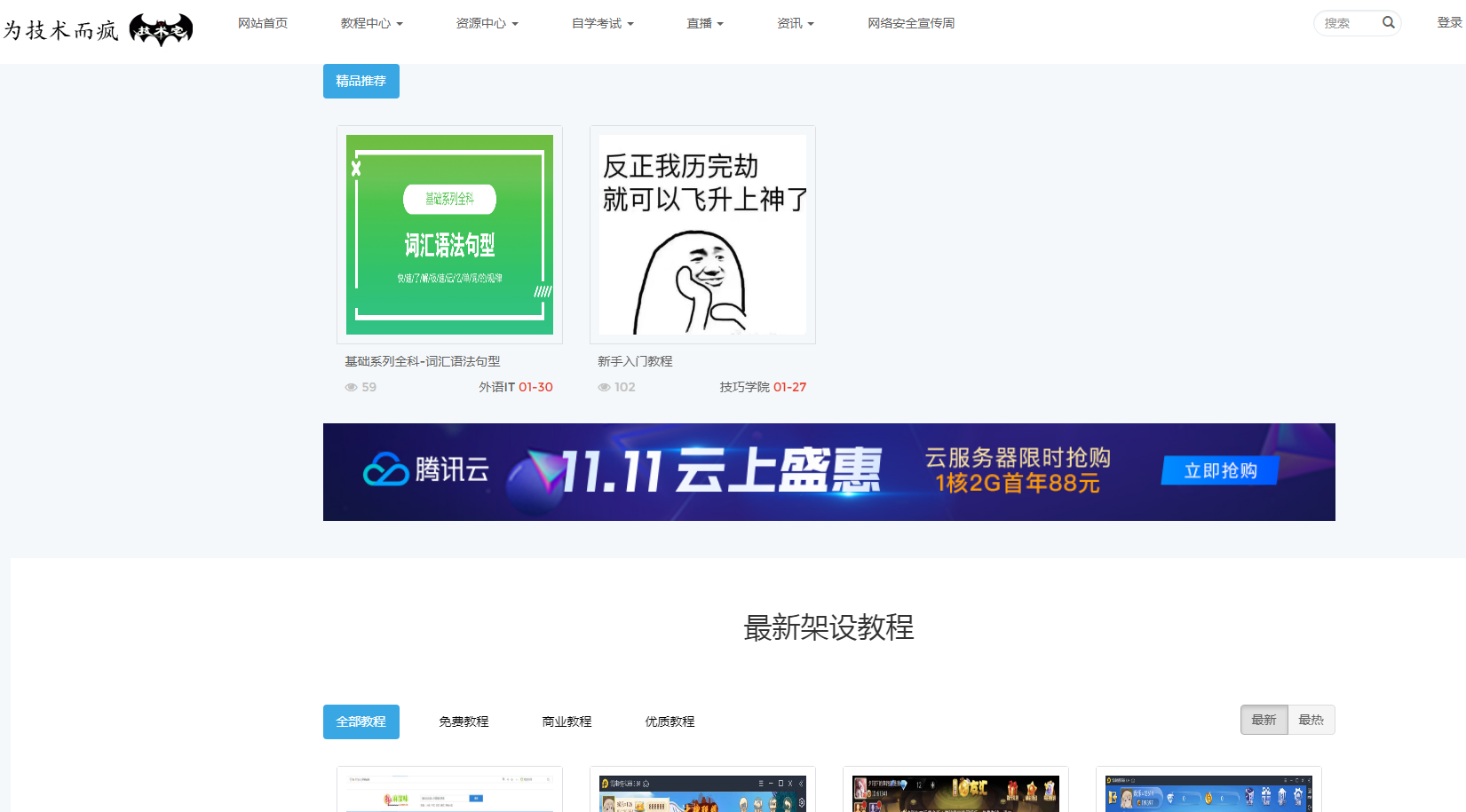Select the 全部教程 tab
Image resolution: width=1466 pixels, height=812 pixels.
click(x=361, y=721)
